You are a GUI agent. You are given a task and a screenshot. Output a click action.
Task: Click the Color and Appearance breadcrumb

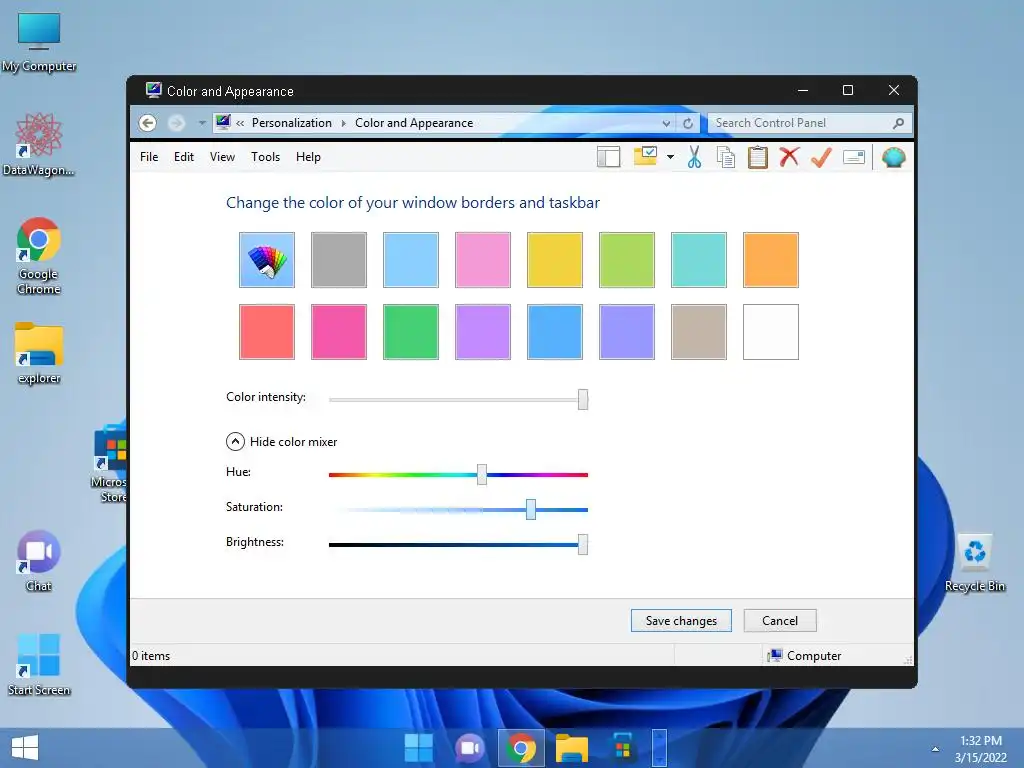[414, 123]
